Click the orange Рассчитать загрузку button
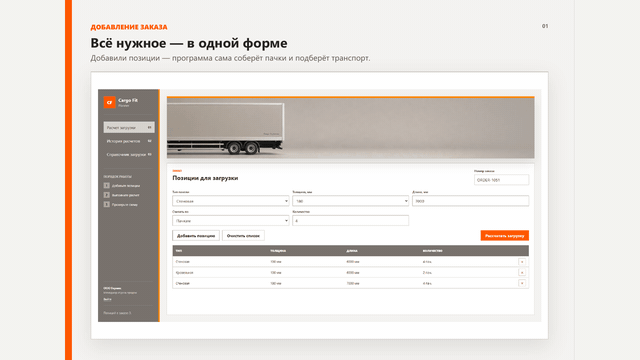Image resolution: width=640 pixels, height=360 pixels. [504, 236]
